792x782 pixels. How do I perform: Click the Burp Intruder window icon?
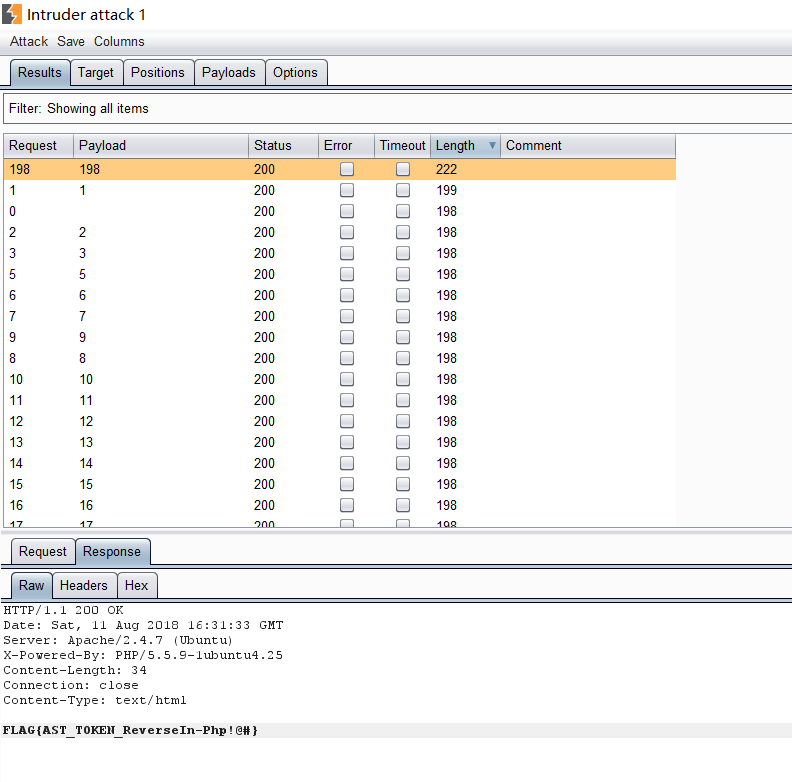click(x=12, y=14)
